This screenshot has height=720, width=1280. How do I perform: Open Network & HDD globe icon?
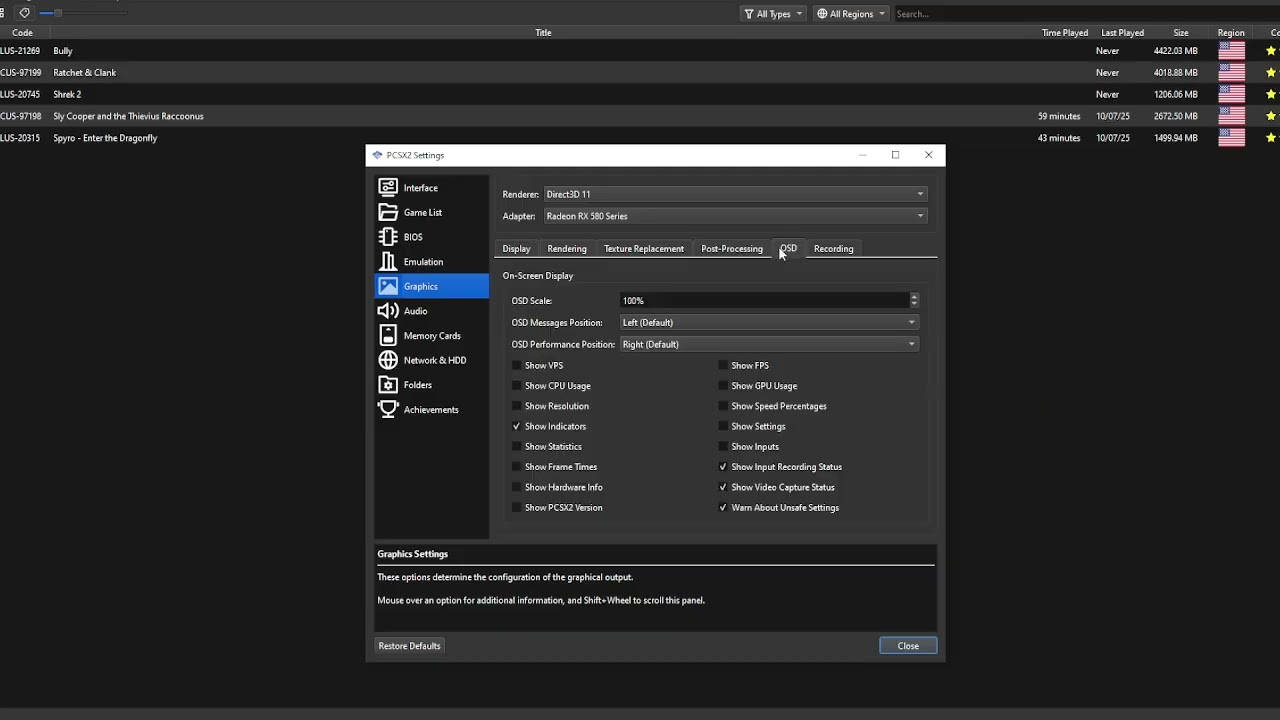[388, 360]
